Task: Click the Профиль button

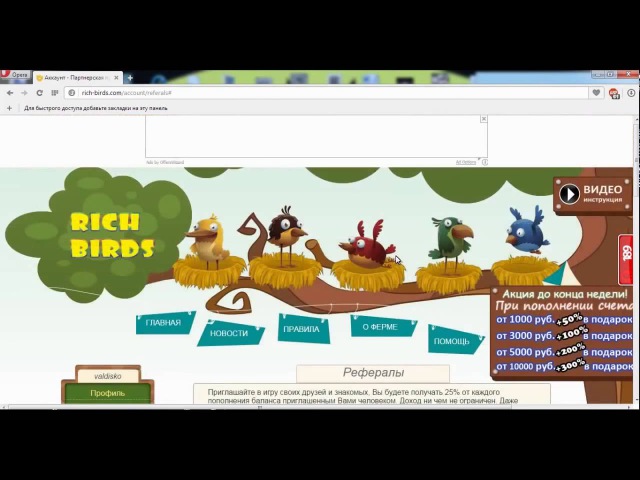Action: pos(108,393)
